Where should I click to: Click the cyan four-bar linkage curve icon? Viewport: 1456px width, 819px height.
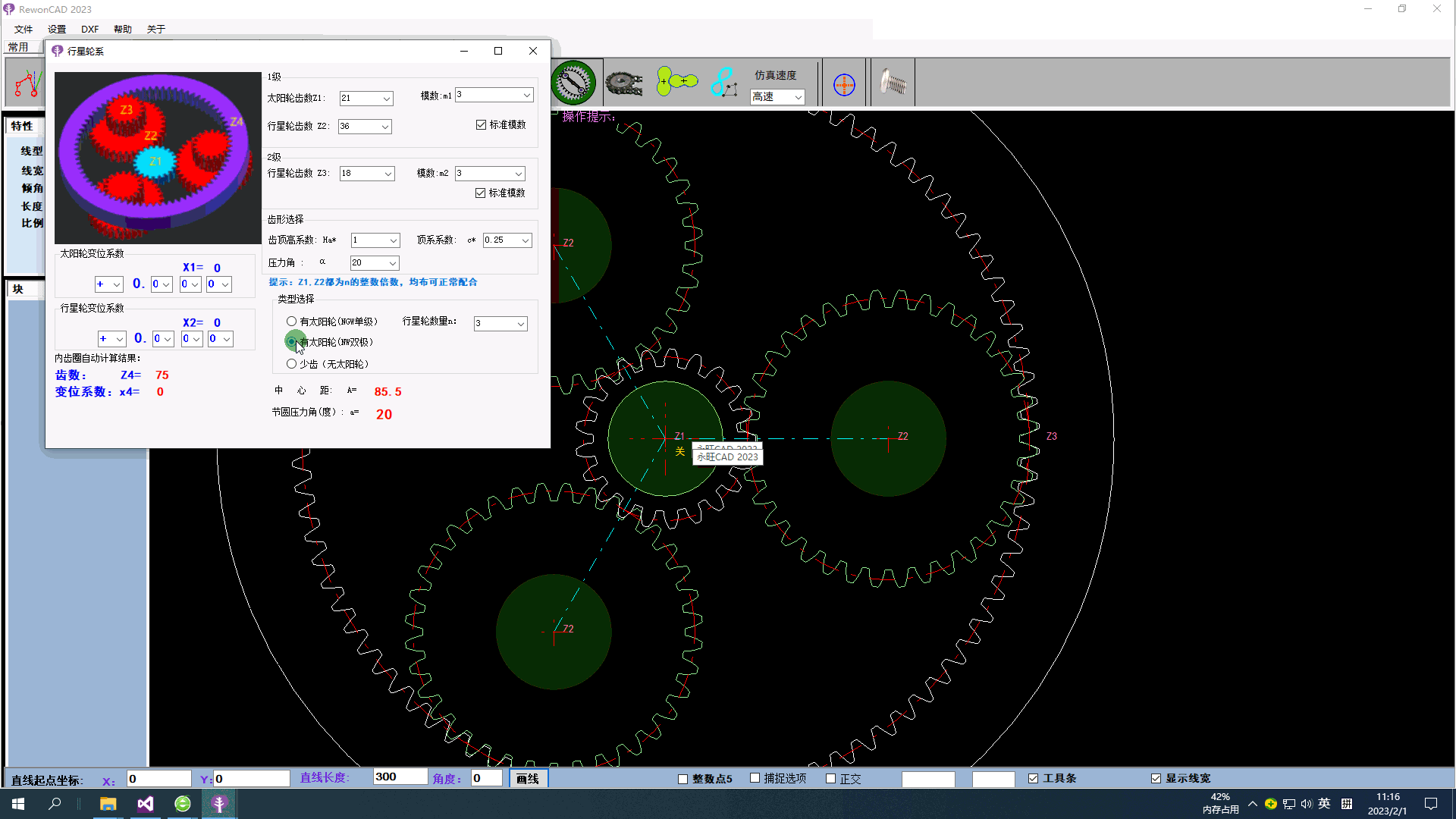click(724, 83)
